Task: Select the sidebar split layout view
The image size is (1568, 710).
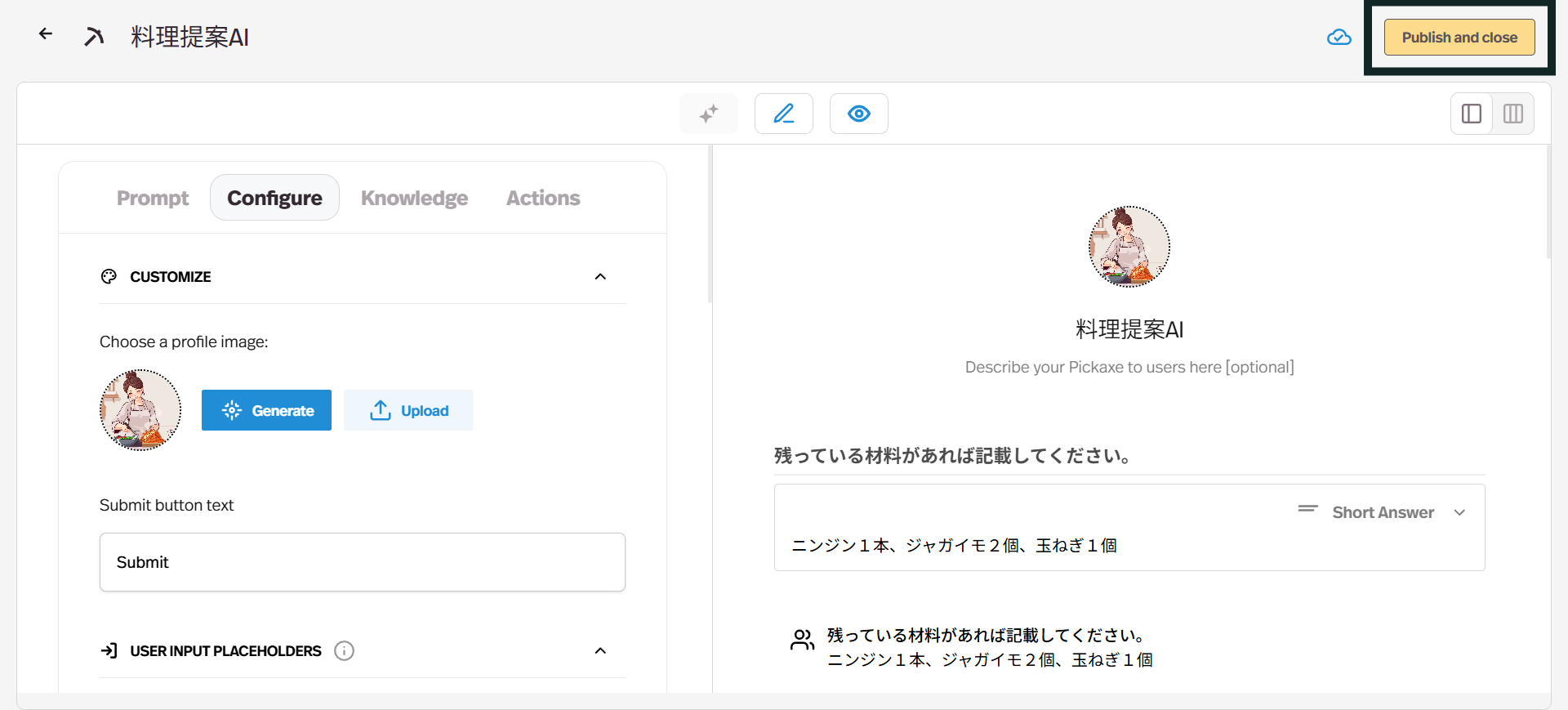Action: point(1472,114)
